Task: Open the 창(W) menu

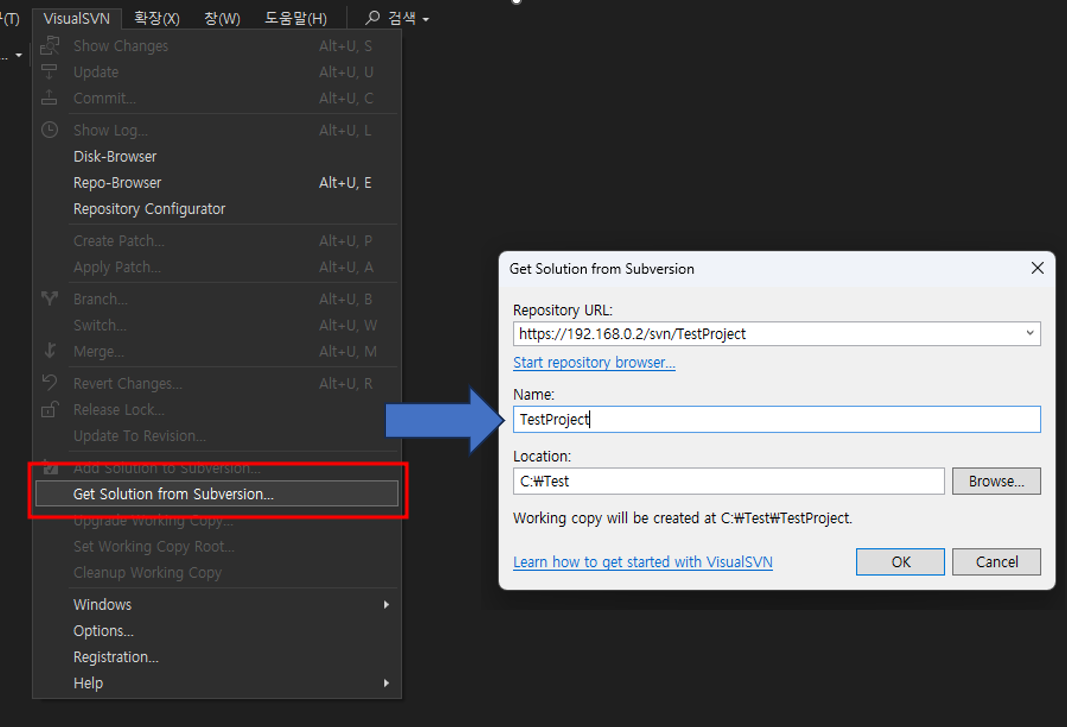Action: coord(223,18)
